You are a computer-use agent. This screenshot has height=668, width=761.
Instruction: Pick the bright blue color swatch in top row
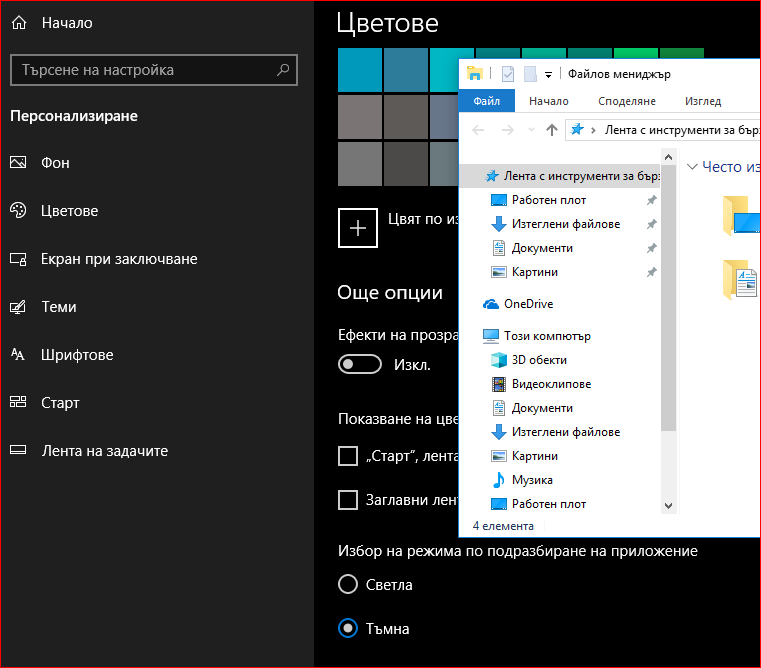[360, 70]
